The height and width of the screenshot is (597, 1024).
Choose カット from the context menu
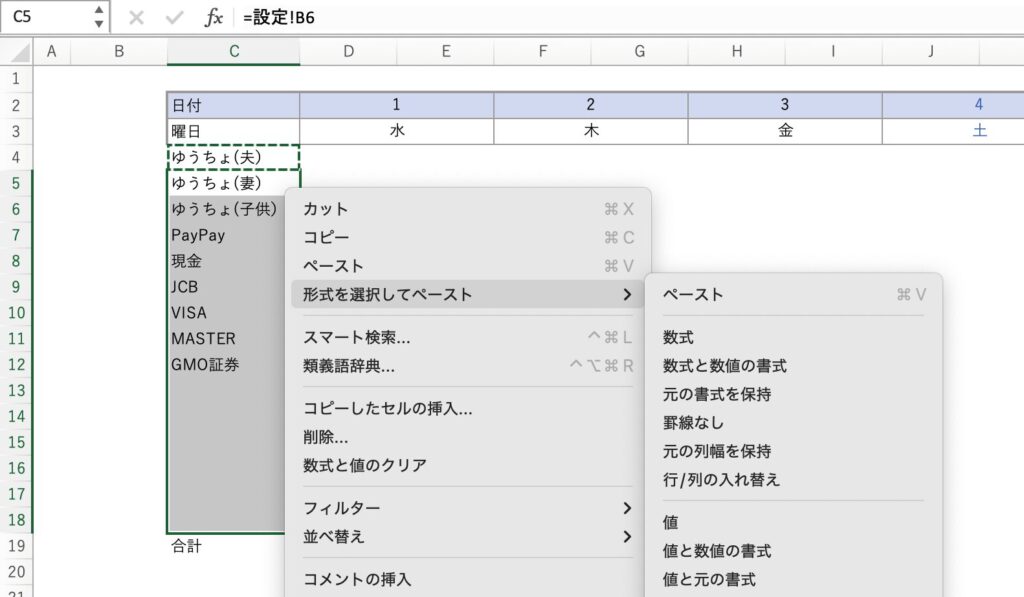pos(326,209)
